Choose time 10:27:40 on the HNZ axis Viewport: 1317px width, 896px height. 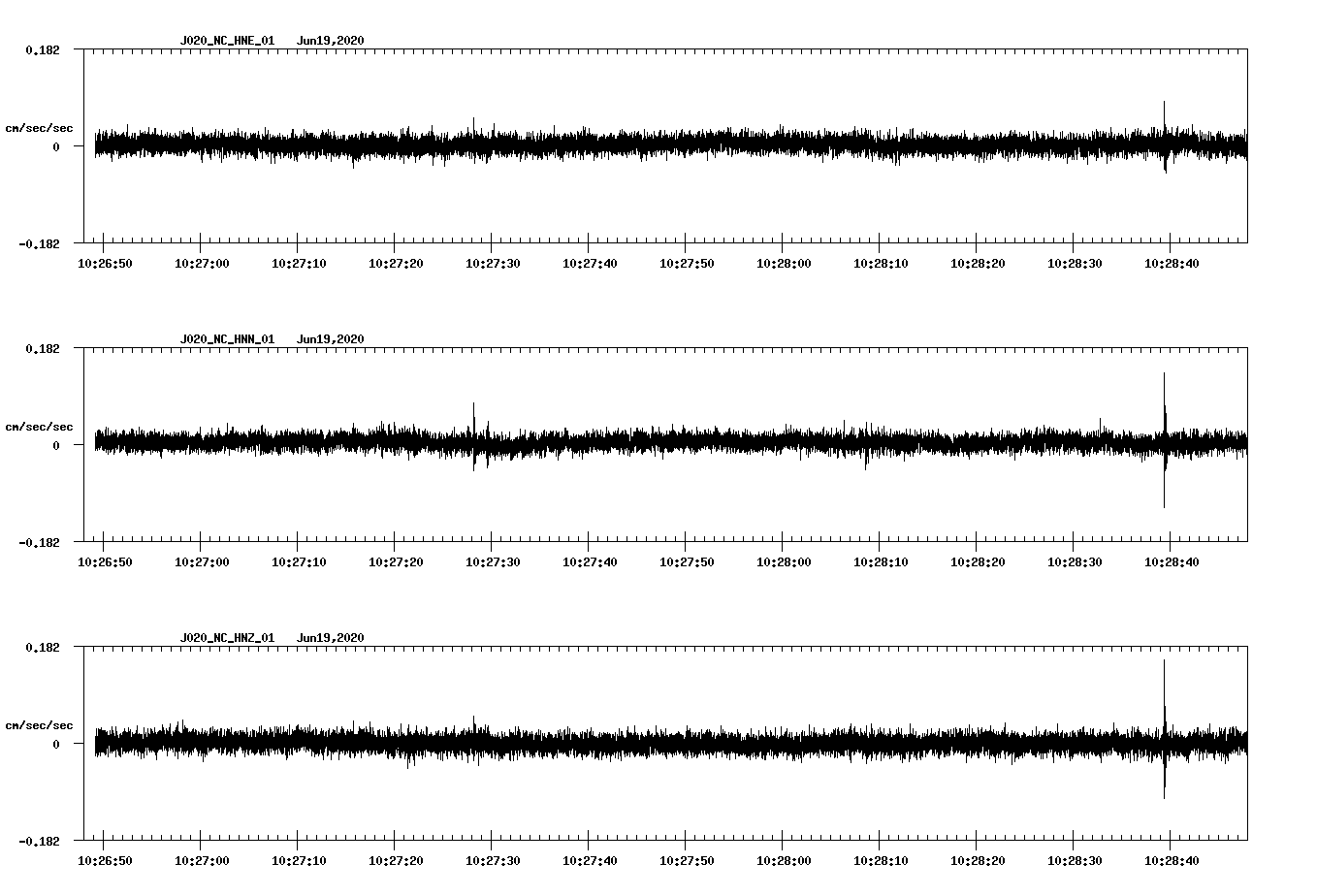pyautogui.click(x=590, y=861)
